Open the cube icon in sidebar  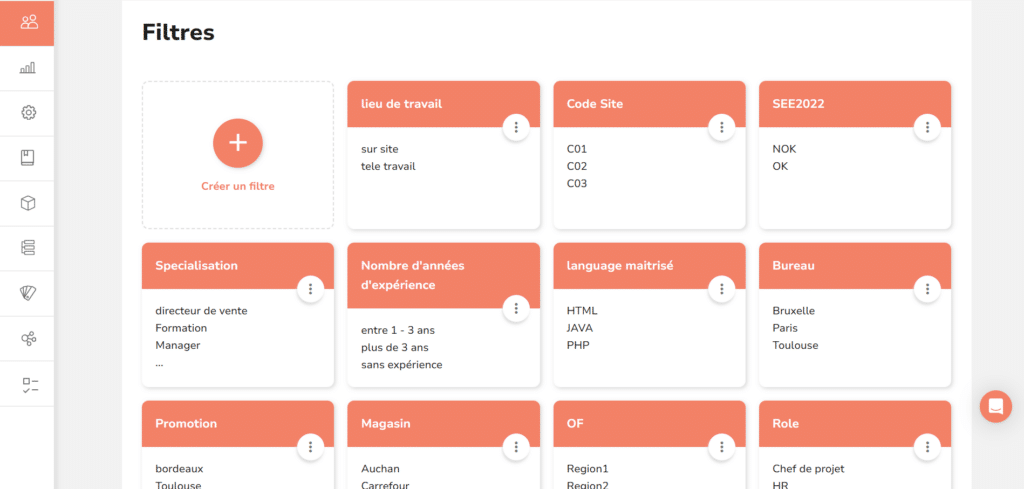pyautogui.click(x=28, y=203)
